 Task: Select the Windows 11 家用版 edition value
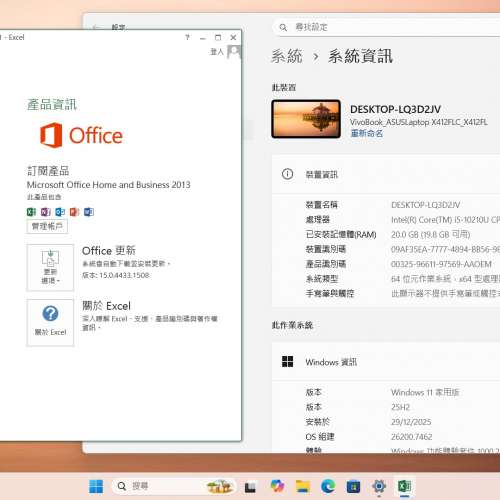click(425, 392)
